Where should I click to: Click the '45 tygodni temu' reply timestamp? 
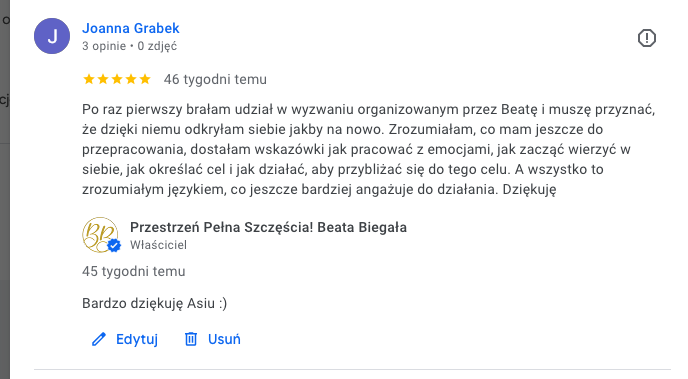click(133, 272)
